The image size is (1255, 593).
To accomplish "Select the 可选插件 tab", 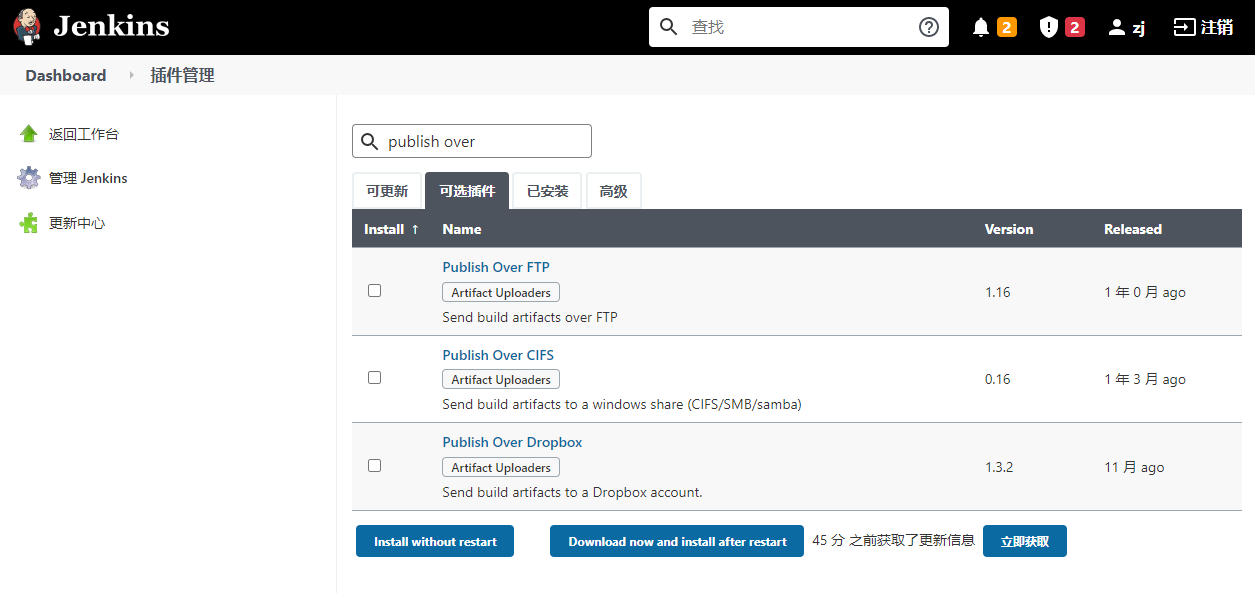I will (x=467, y=191).
